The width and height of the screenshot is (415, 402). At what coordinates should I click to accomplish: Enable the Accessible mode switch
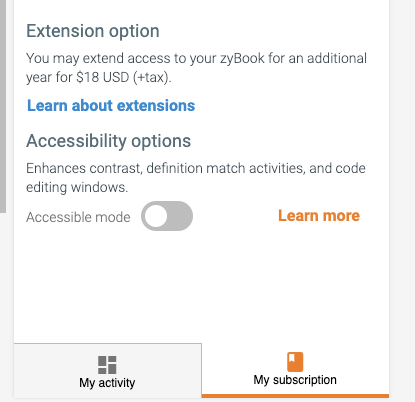click(x=167, y=216)
